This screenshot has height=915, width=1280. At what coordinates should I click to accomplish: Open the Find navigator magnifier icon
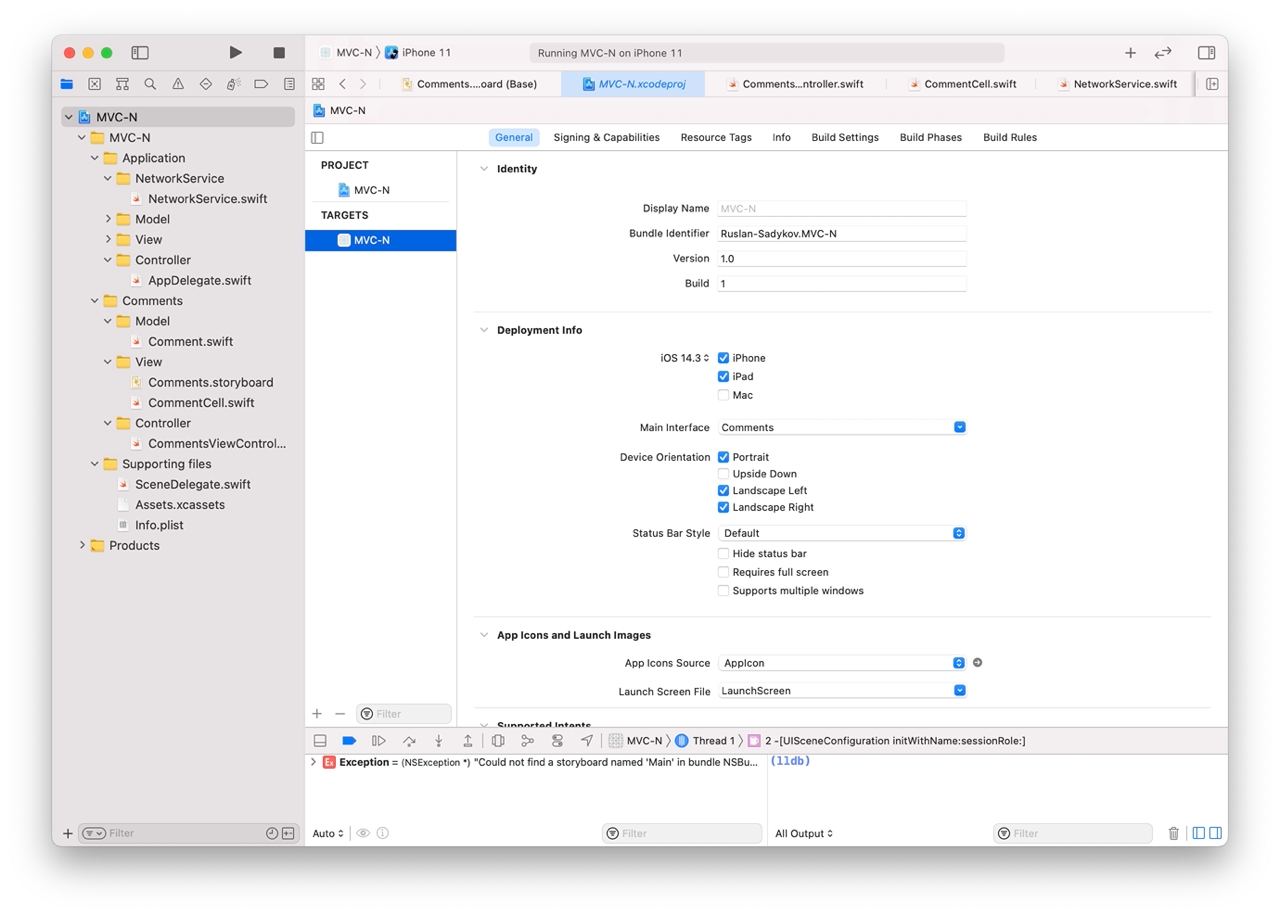click(x=150, y=84)
